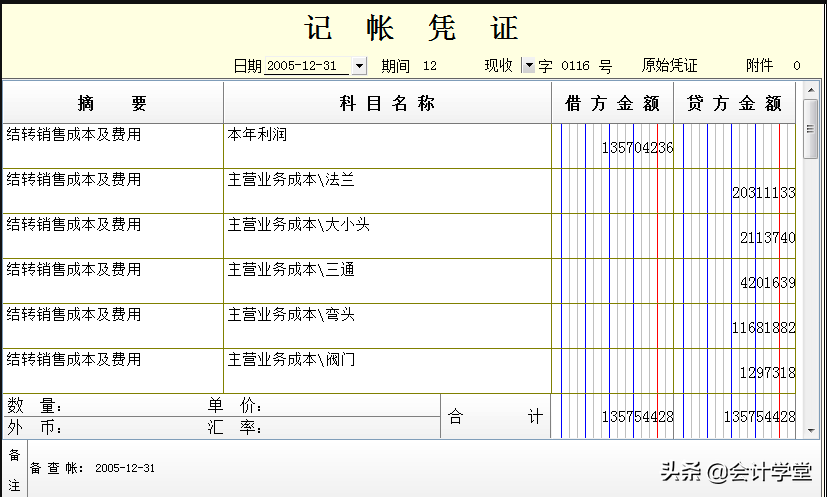
Task: Select the 主营业务成本\弯头 account cell
Action: 387,326
